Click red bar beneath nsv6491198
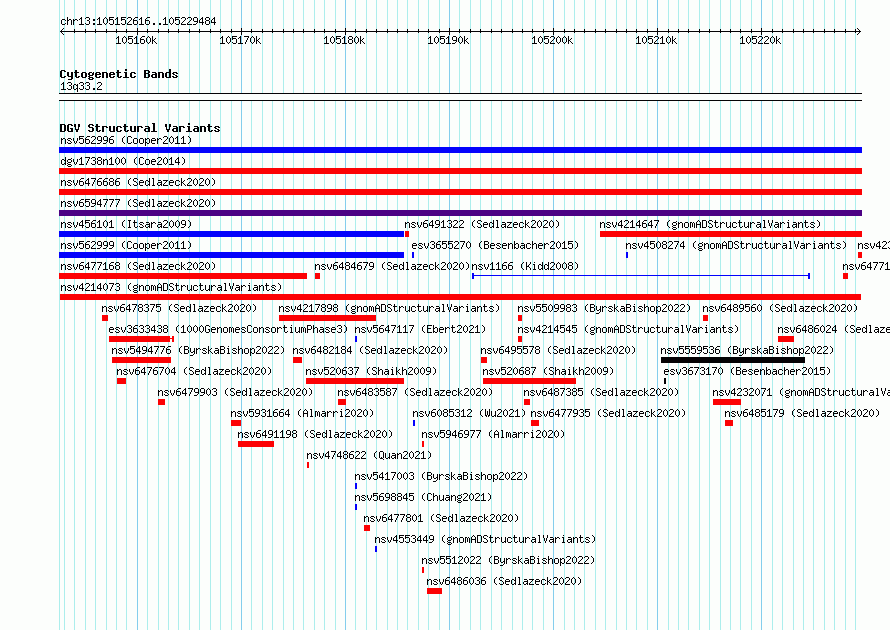The height and width of the screenshot is (630, 890). tap(256, 444)
